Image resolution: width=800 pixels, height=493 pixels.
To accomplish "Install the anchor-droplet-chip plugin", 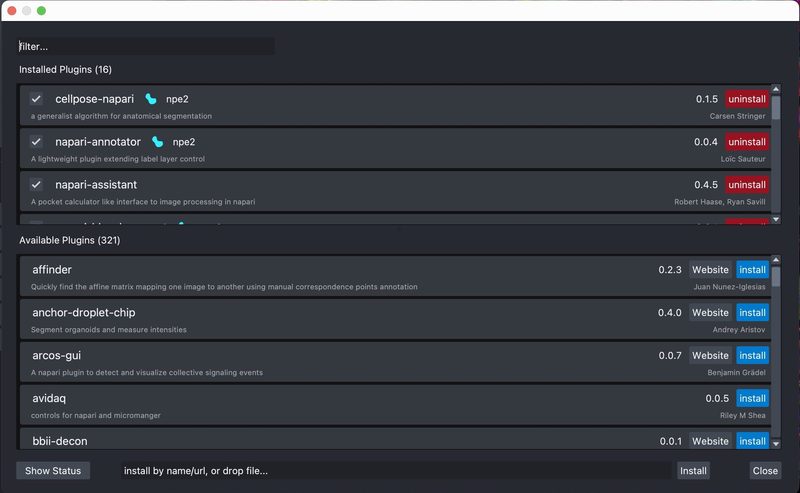I will pos(752,312).
